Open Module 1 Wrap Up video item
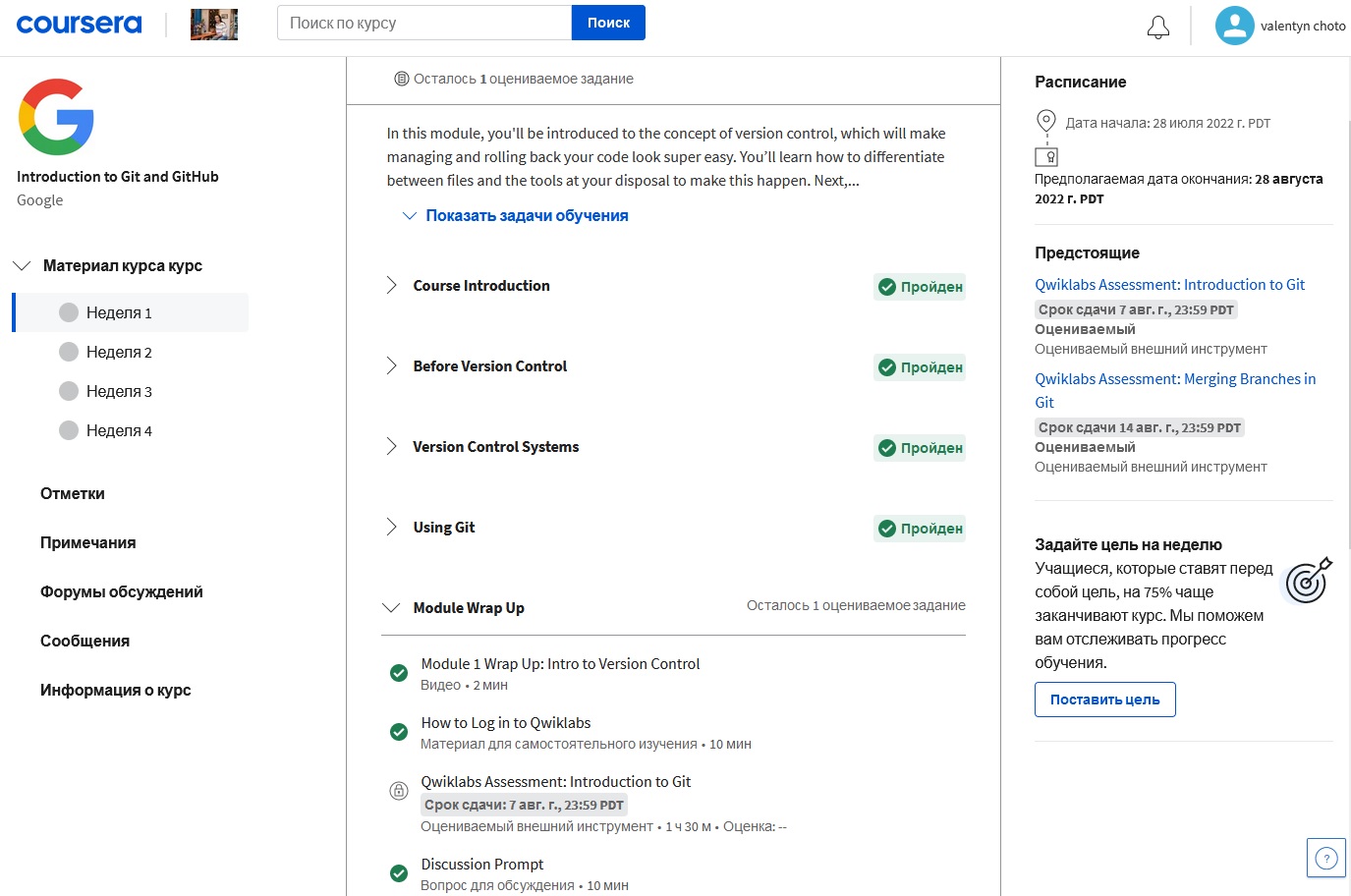Screen dimensions: 1351x896 click(560, 664)
